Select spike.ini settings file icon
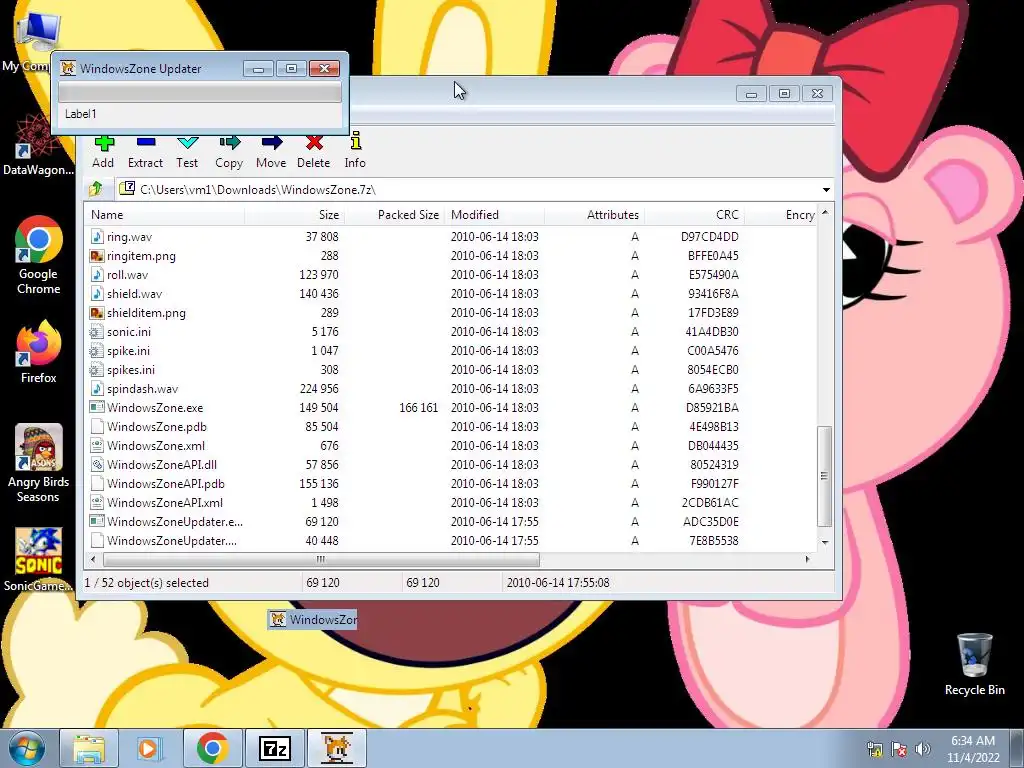The height and width of the screenshot is (768, 1024). pyautogui.click(x=97, y=351)
